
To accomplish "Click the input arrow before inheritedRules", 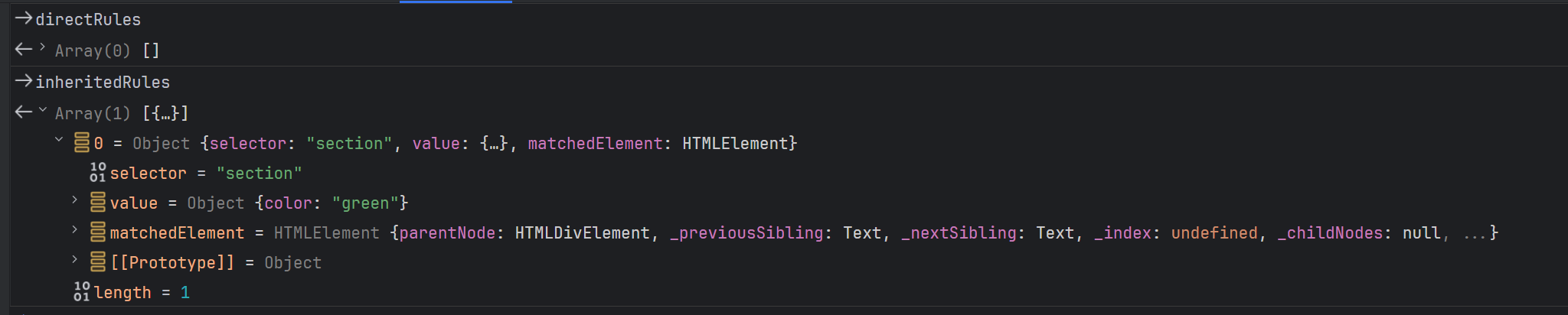I will (23, 82).
